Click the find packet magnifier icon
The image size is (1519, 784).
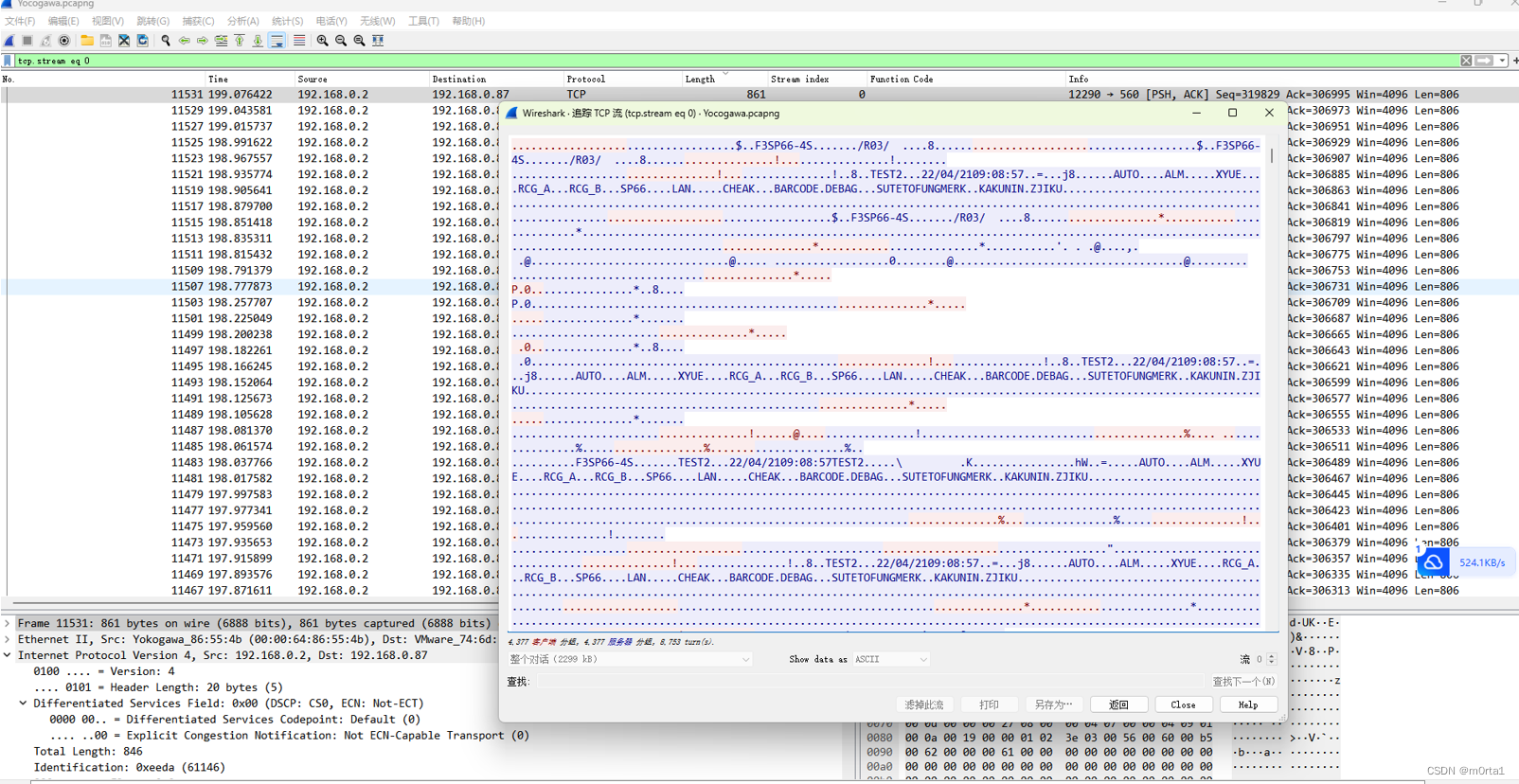(x=166, y=41)
